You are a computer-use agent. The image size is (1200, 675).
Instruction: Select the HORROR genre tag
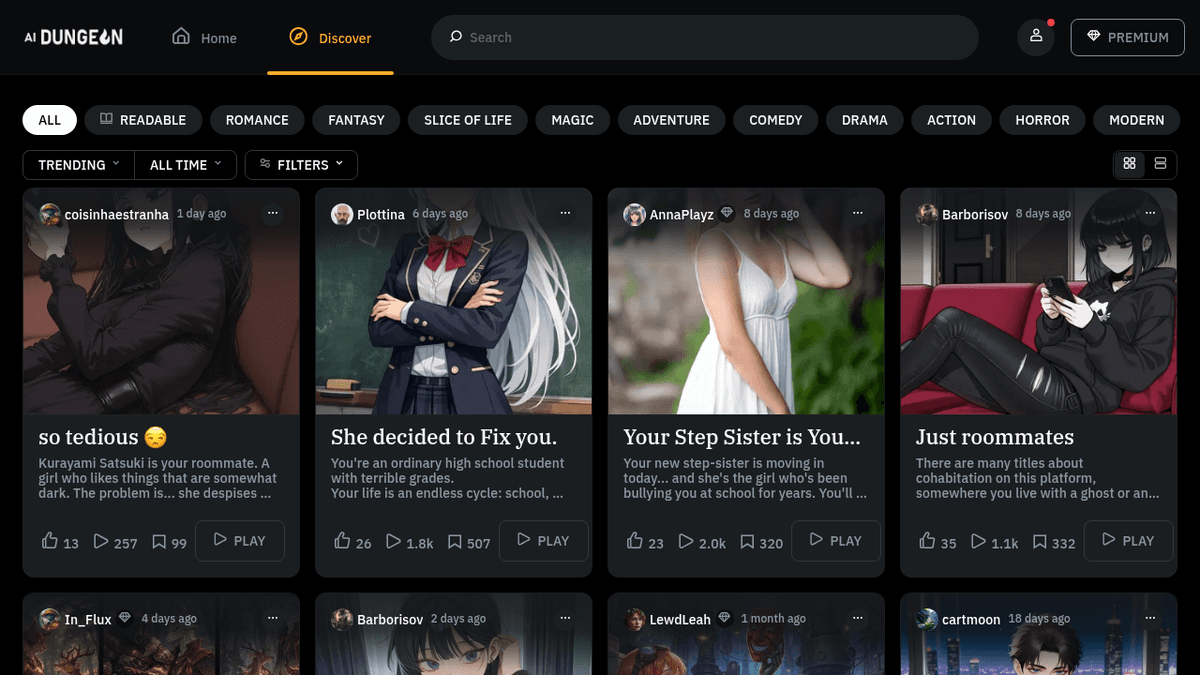click(1042, 120)
